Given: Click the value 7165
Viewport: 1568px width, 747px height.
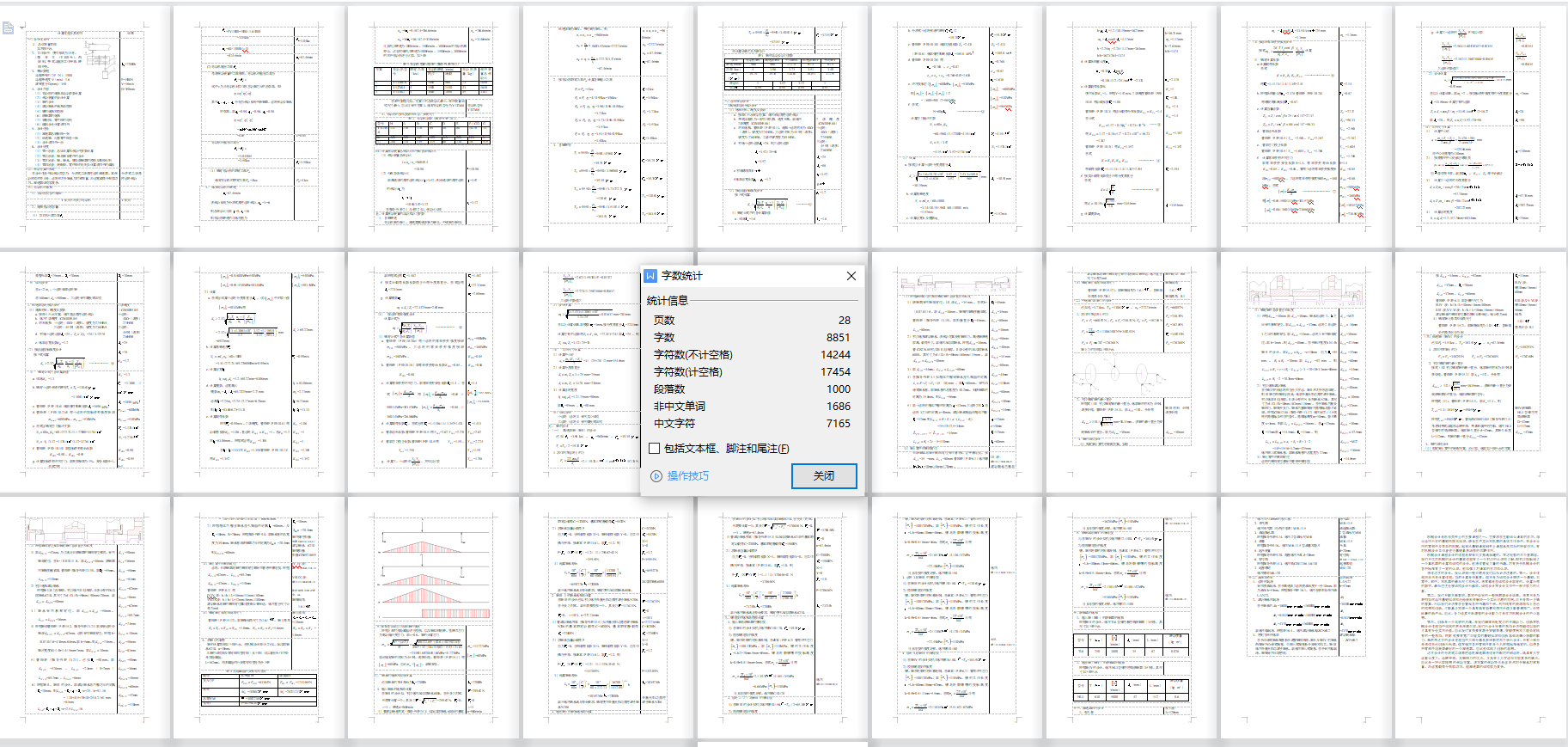Looking at the screenshot, I should [x=839, y=424].
